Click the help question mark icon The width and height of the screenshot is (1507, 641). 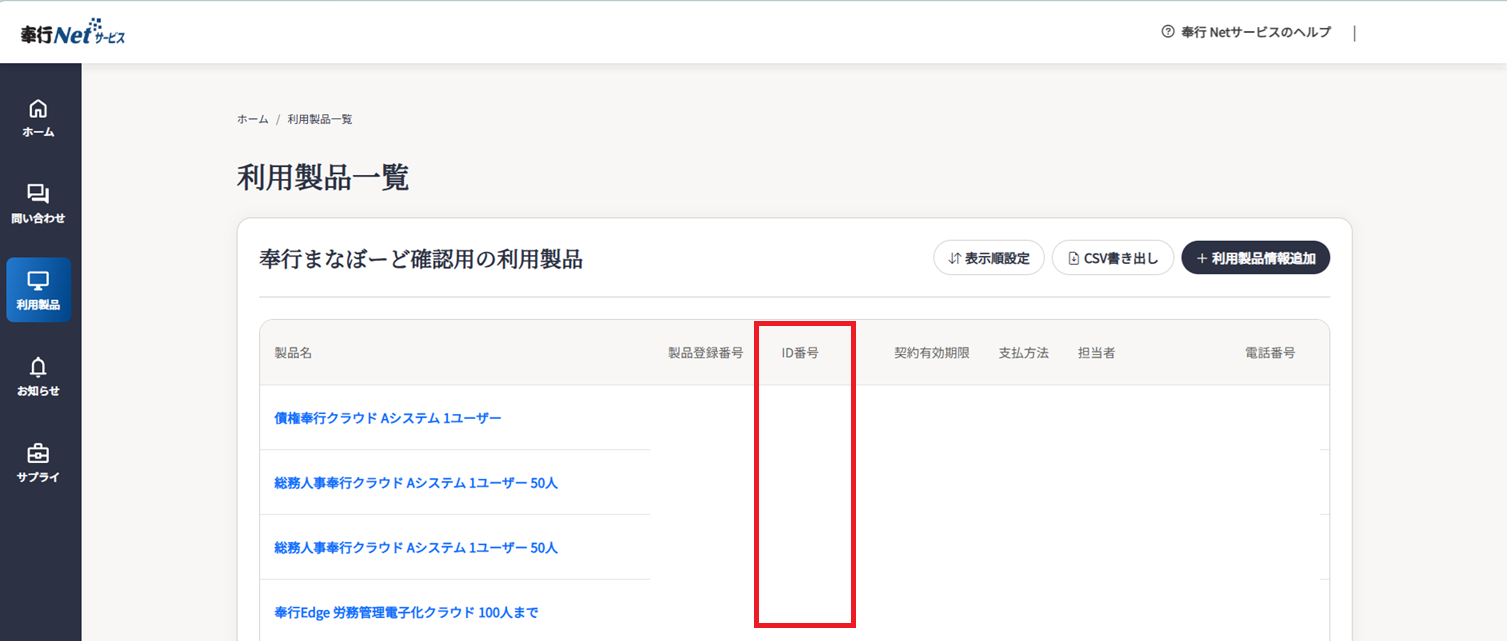pyautogui.click(x=1167, y=32)
